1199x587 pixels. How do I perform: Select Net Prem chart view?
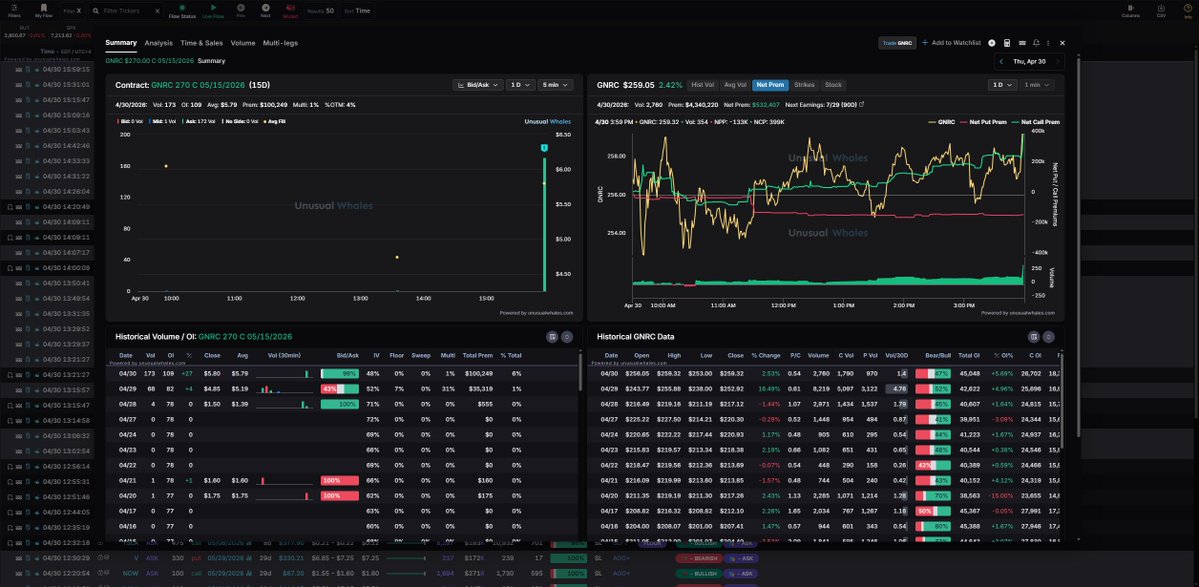click(x=770, y=85)
